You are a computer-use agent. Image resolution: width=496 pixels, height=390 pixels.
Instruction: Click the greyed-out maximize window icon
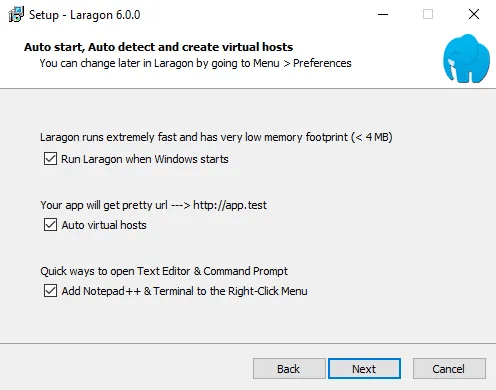(x=428, y=14)
